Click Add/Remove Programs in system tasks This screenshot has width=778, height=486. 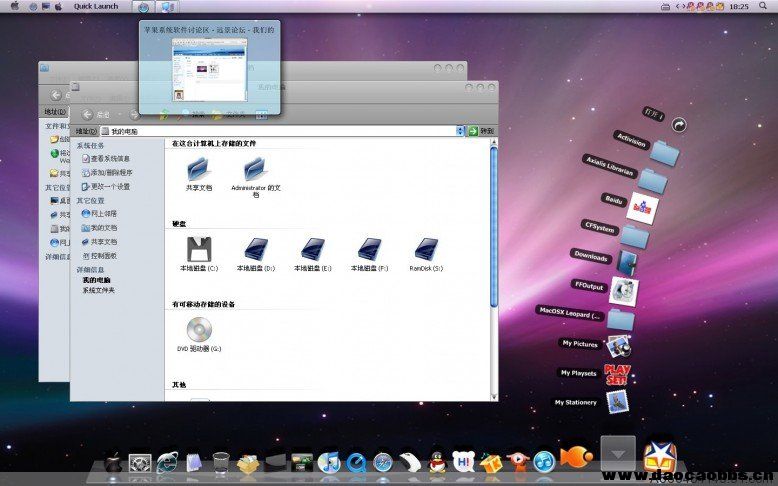[x=110, y=172]
